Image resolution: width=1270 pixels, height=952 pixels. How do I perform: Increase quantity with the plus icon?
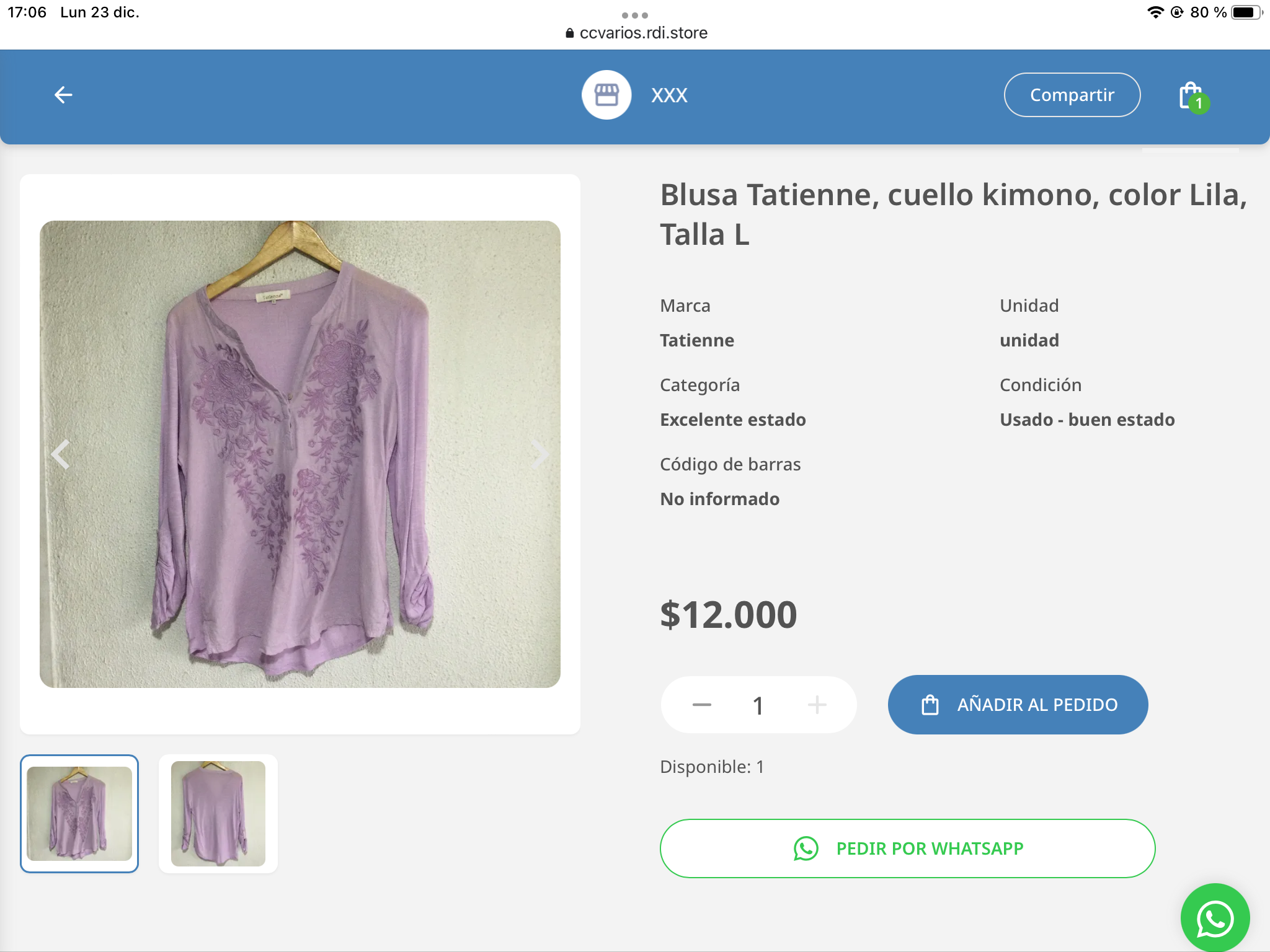coord(817,705)
